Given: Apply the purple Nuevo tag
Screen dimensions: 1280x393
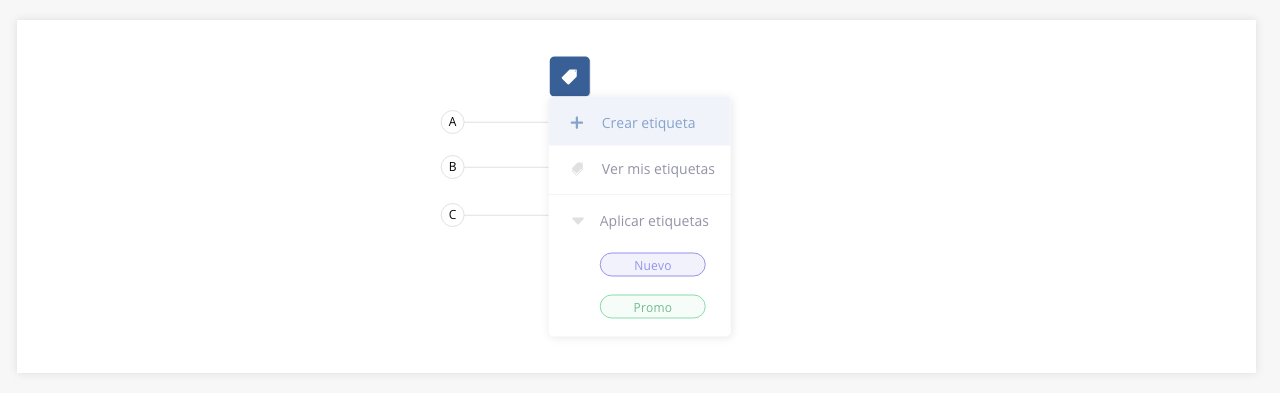Looking at the screenshot, I should (x=652, y=265).
